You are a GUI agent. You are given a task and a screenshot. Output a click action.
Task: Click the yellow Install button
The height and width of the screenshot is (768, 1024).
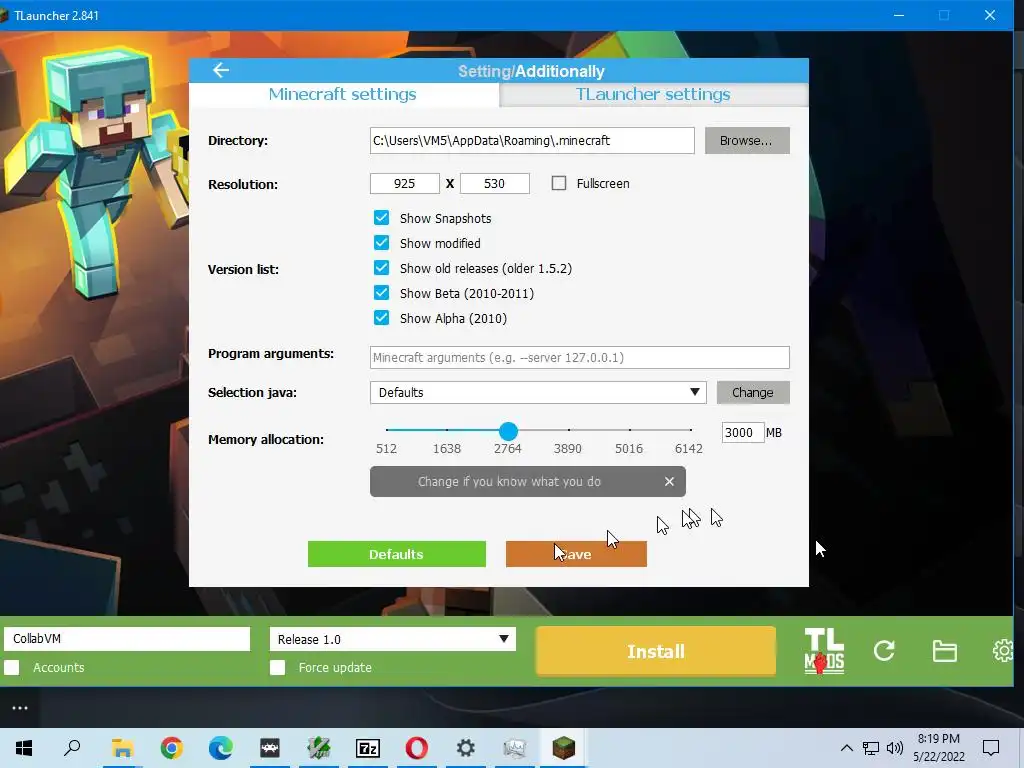point(656,651)
